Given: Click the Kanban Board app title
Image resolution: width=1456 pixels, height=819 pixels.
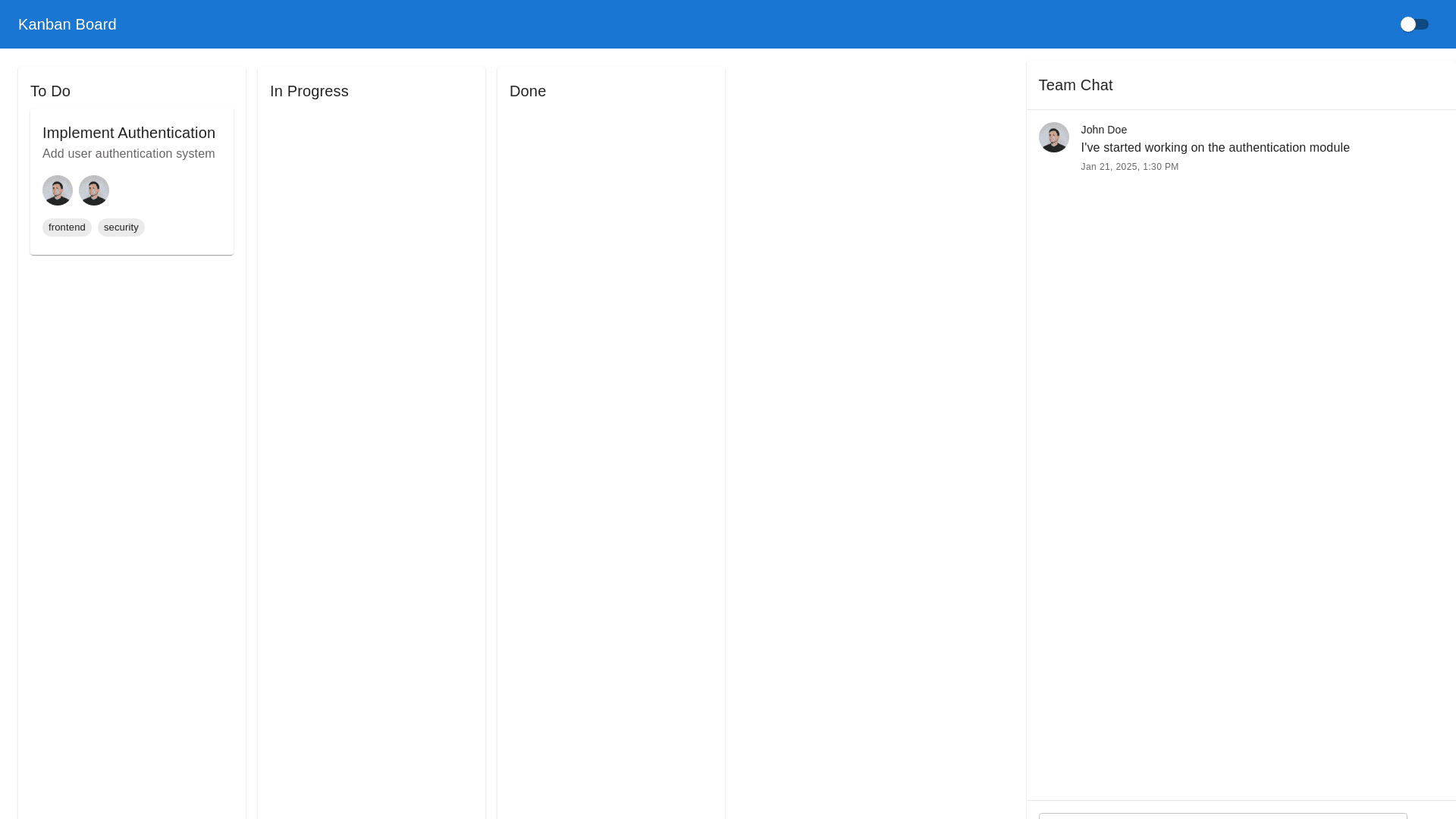Looking at the screenshot, I should coord(67,24).
